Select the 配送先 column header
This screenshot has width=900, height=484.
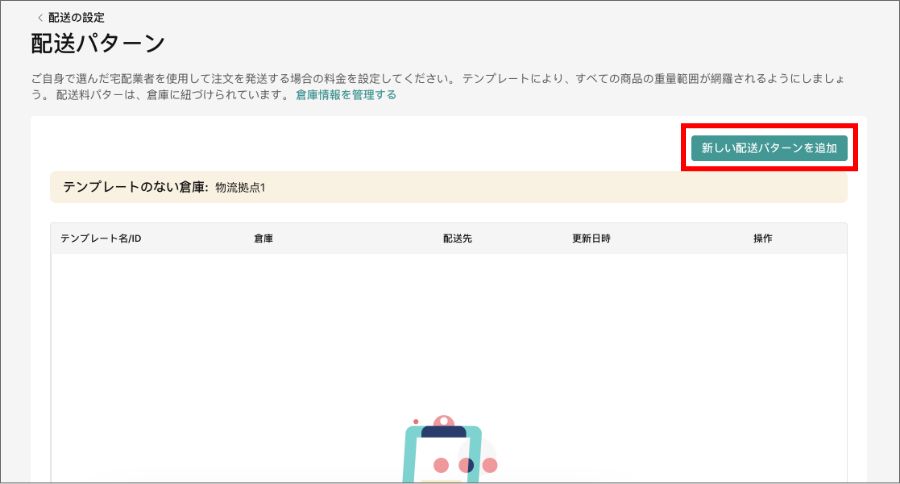457,238
